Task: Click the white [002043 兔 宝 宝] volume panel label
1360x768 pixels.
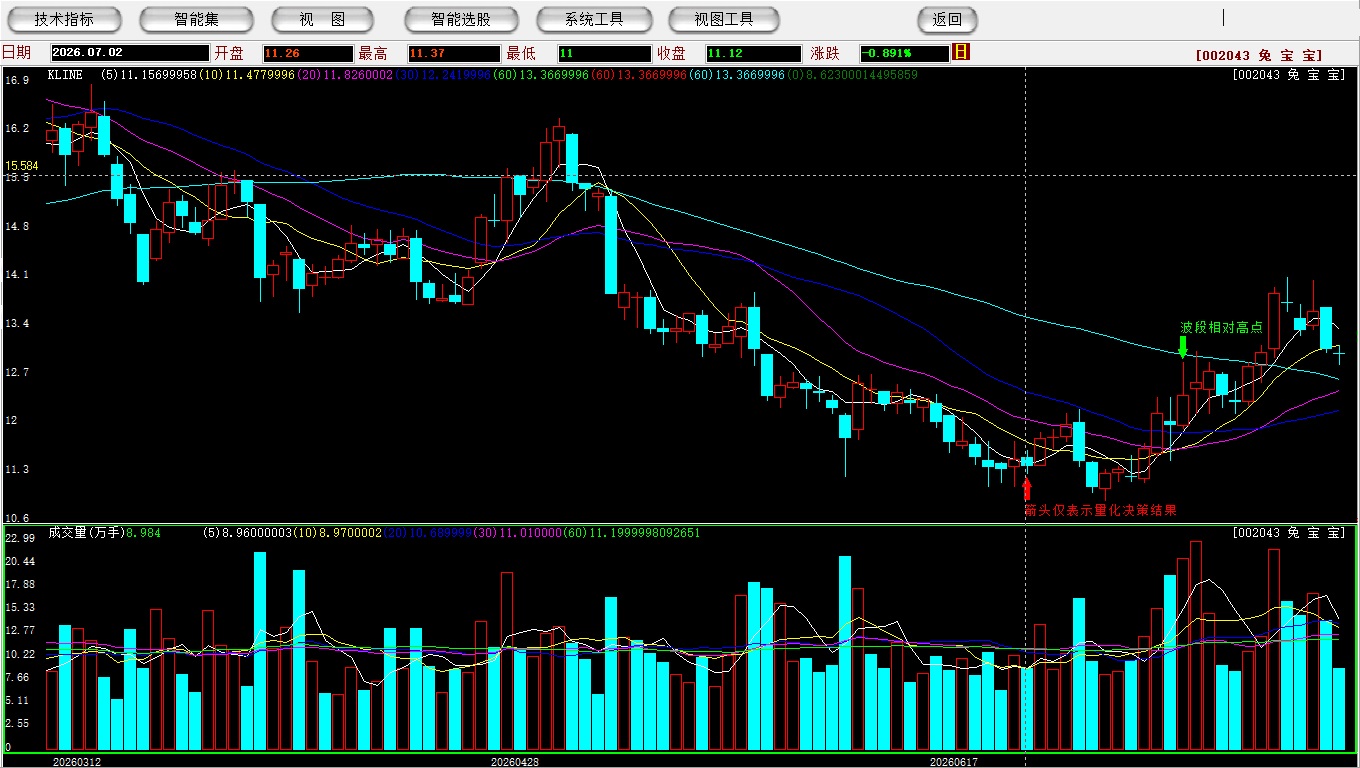Action: [x=1290, y=533]
